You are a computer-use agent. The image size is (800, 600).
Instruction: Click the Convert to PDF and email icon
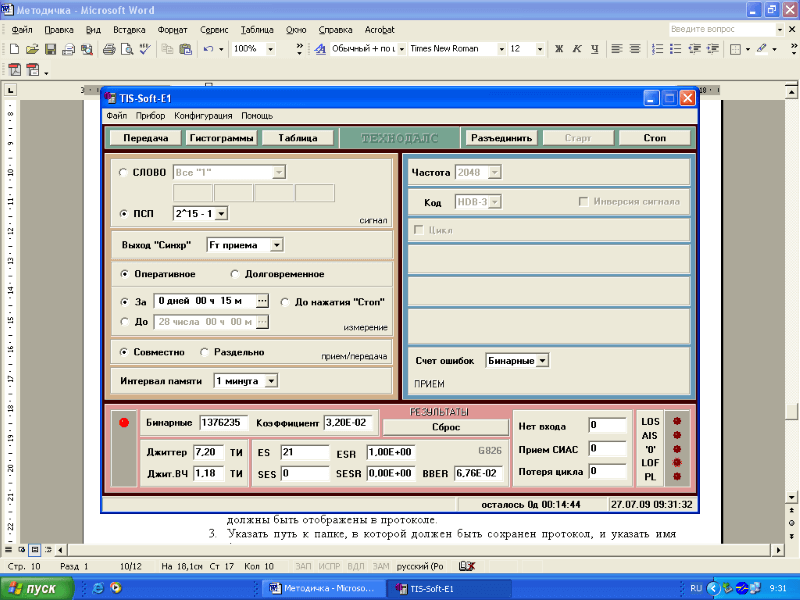click(x=33, y=70)
